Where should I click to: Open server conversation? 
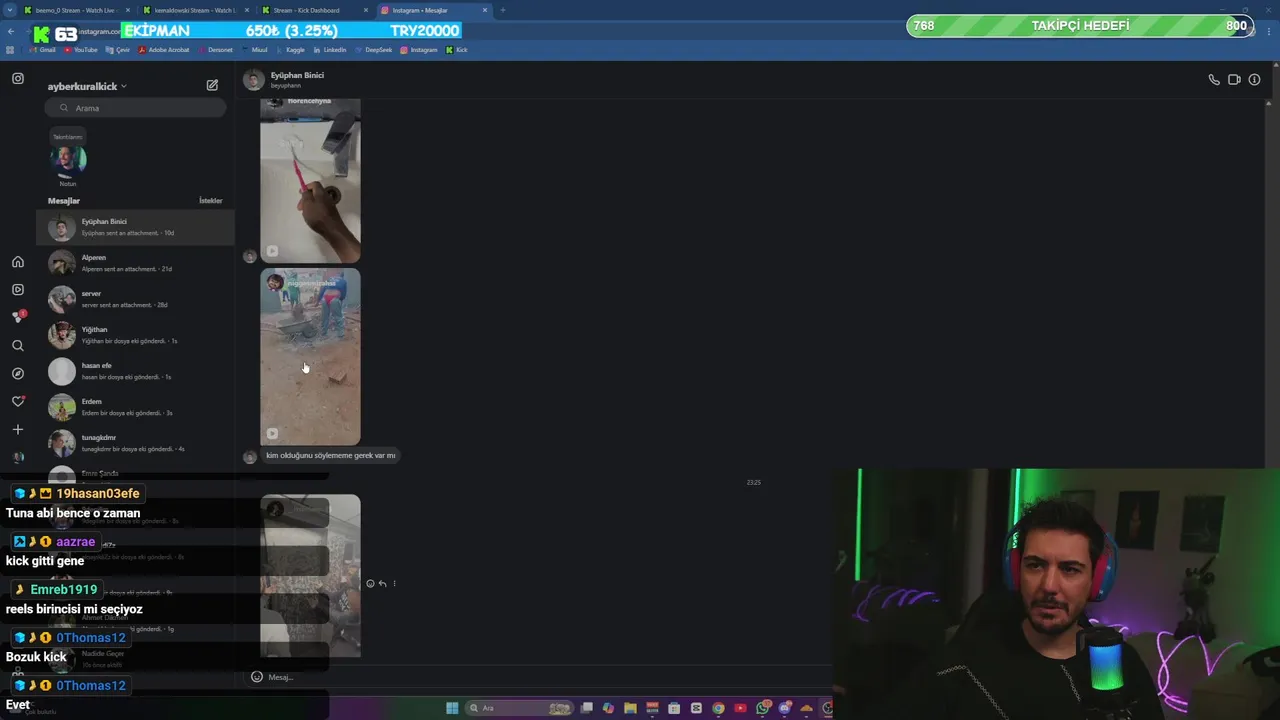pyautogui.click(x=135, y=299)
